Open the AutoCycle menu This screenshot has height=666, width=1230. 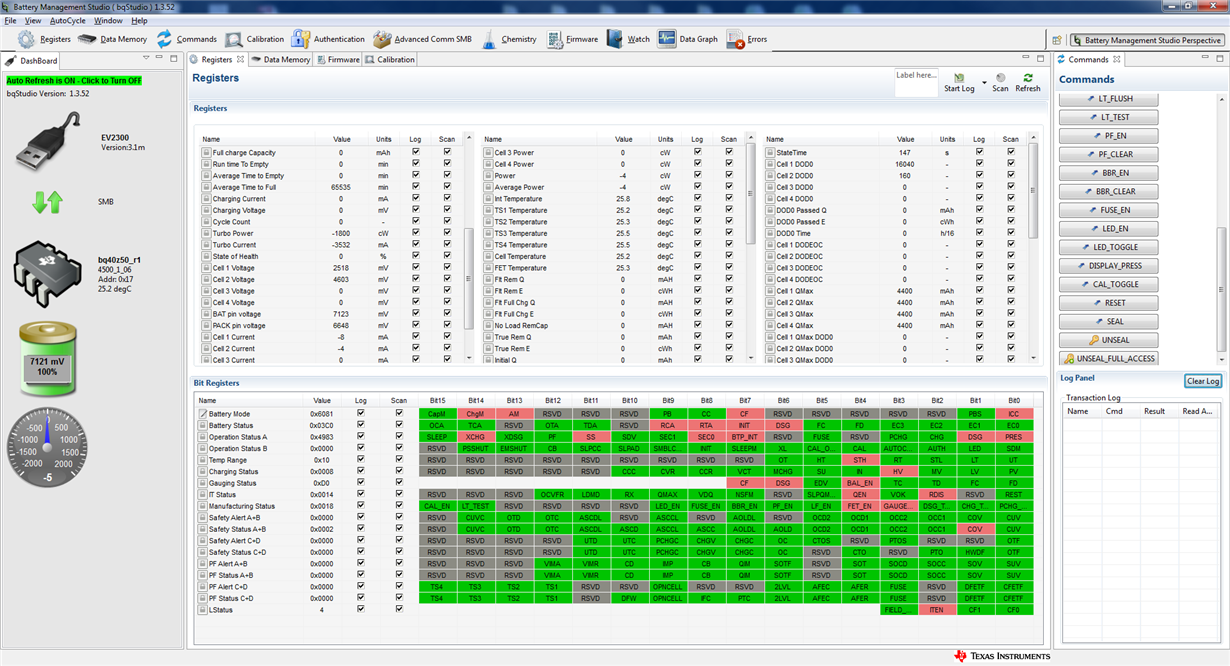68,20
